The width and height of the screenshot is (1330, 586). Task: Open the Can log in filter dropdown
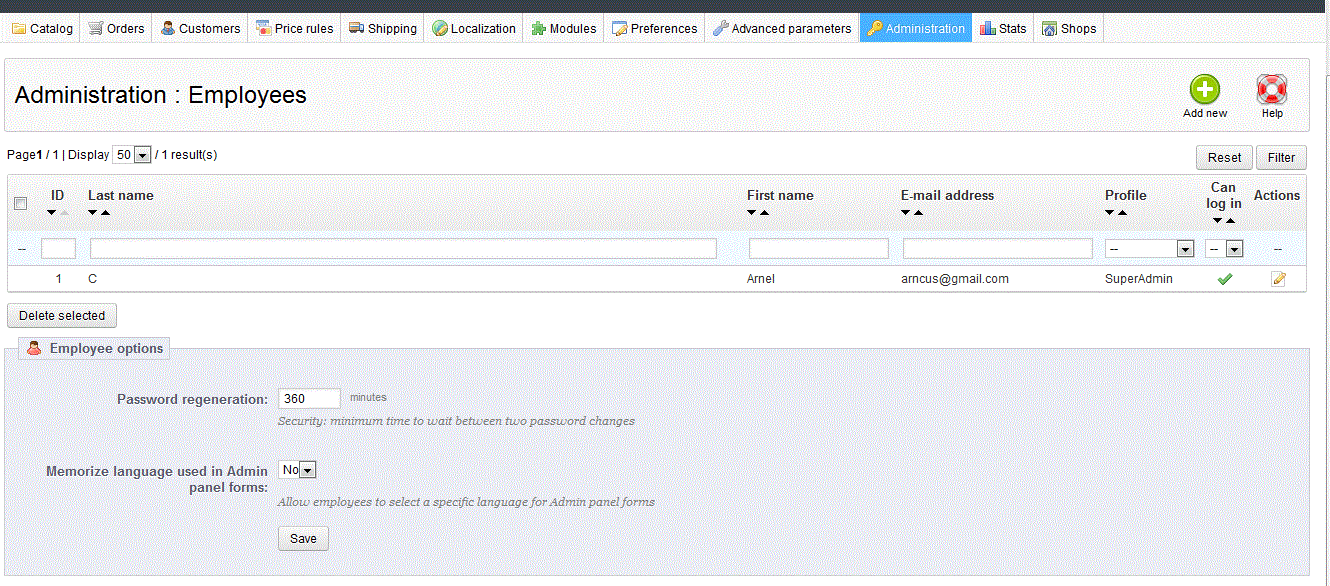coord(1224,249)
